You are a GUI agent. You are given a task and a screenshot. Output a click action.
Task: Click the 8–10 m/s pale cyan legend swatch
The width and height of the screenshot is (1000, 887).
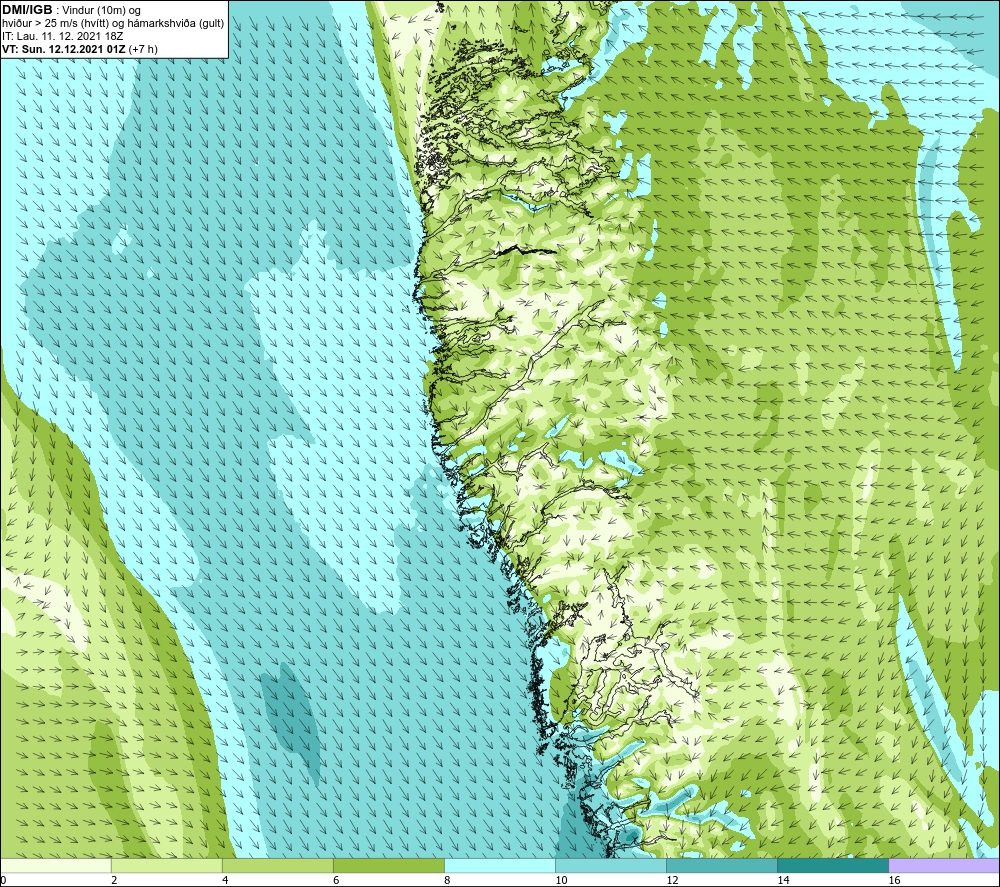500,865
